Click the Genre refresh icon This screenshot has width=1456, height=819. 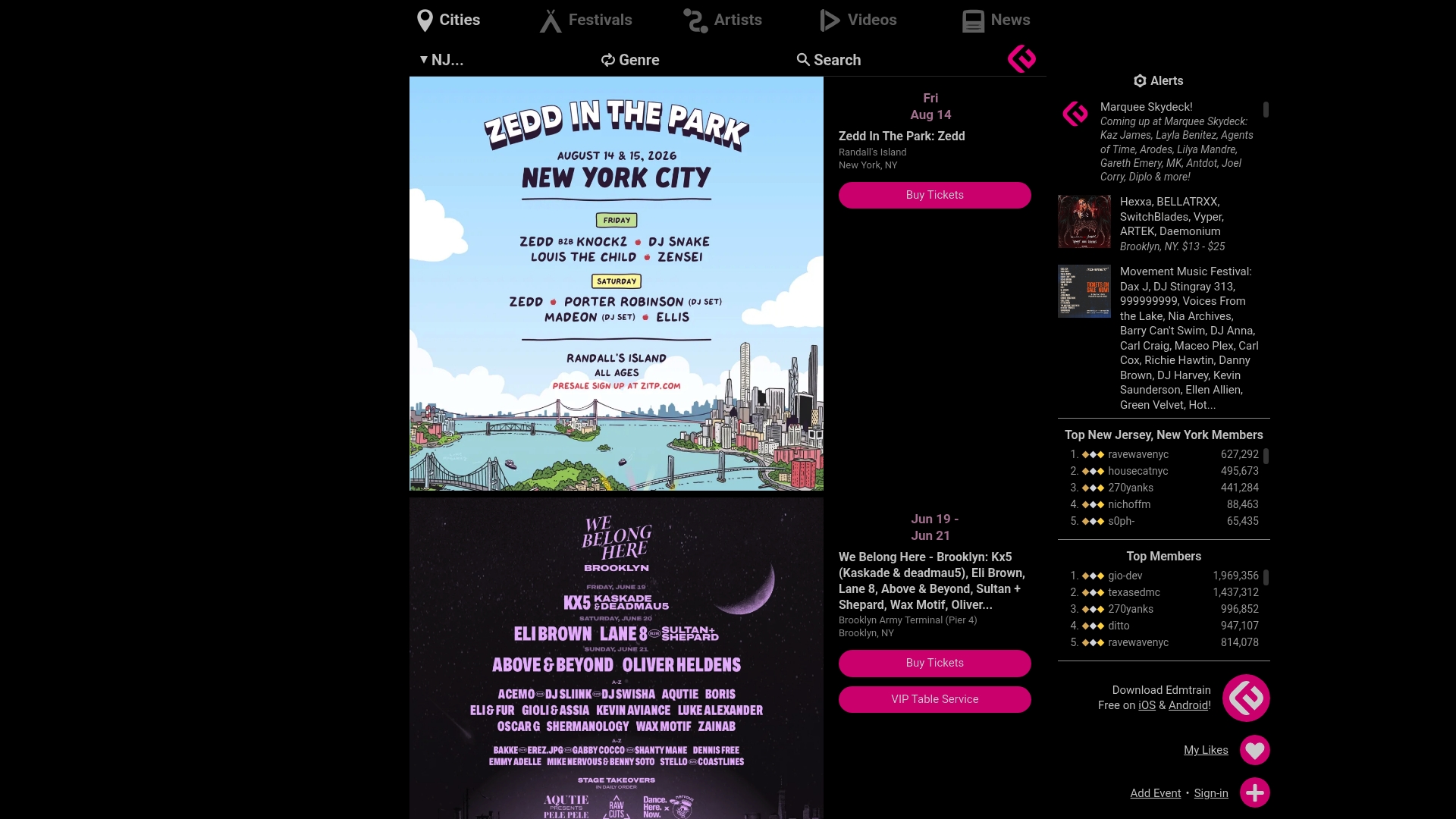(607, 60)
